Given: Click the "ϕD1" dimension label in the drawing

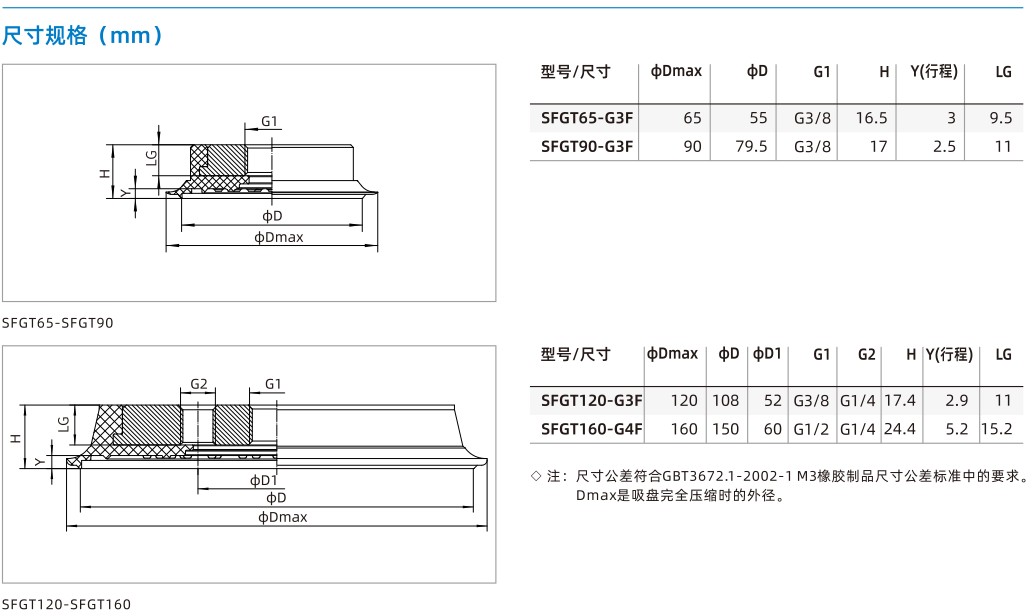Looking at the screenshot, I should tap(264, 480).
